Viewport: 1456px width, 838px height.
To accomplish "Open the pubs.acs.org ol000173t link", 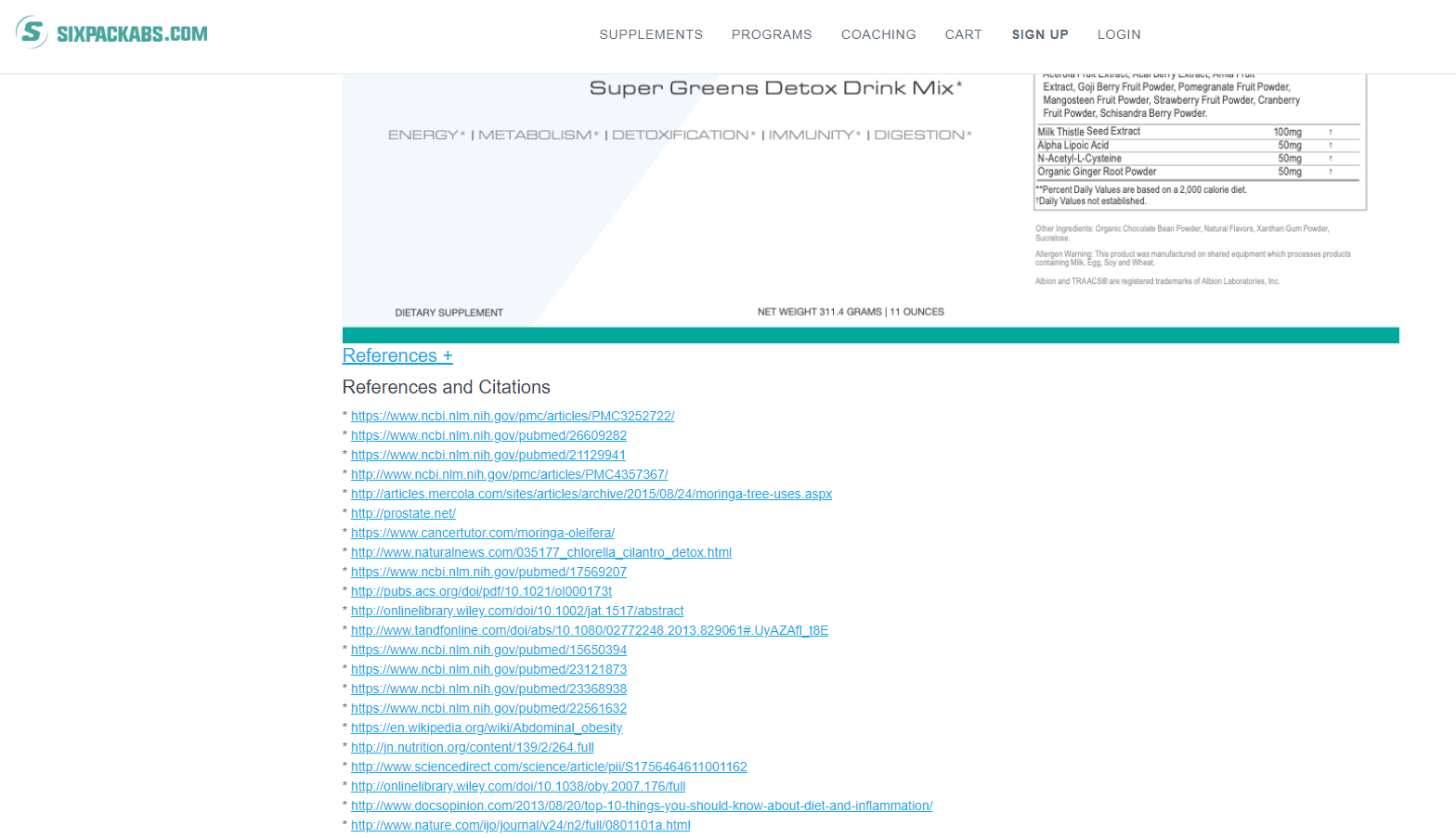I will (481, 591).
